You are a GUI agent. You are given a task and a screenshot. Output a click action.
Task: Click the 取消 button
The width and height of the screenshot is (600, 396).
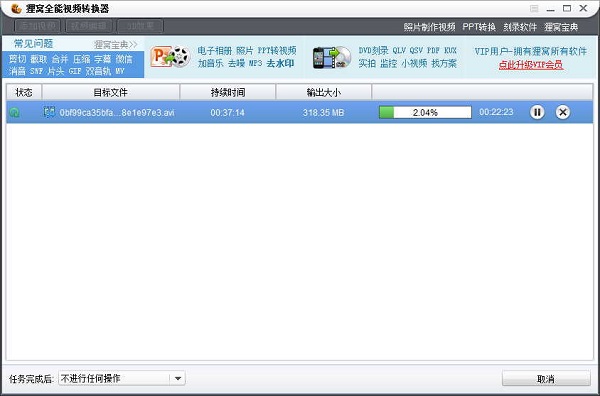click(546, 379)
